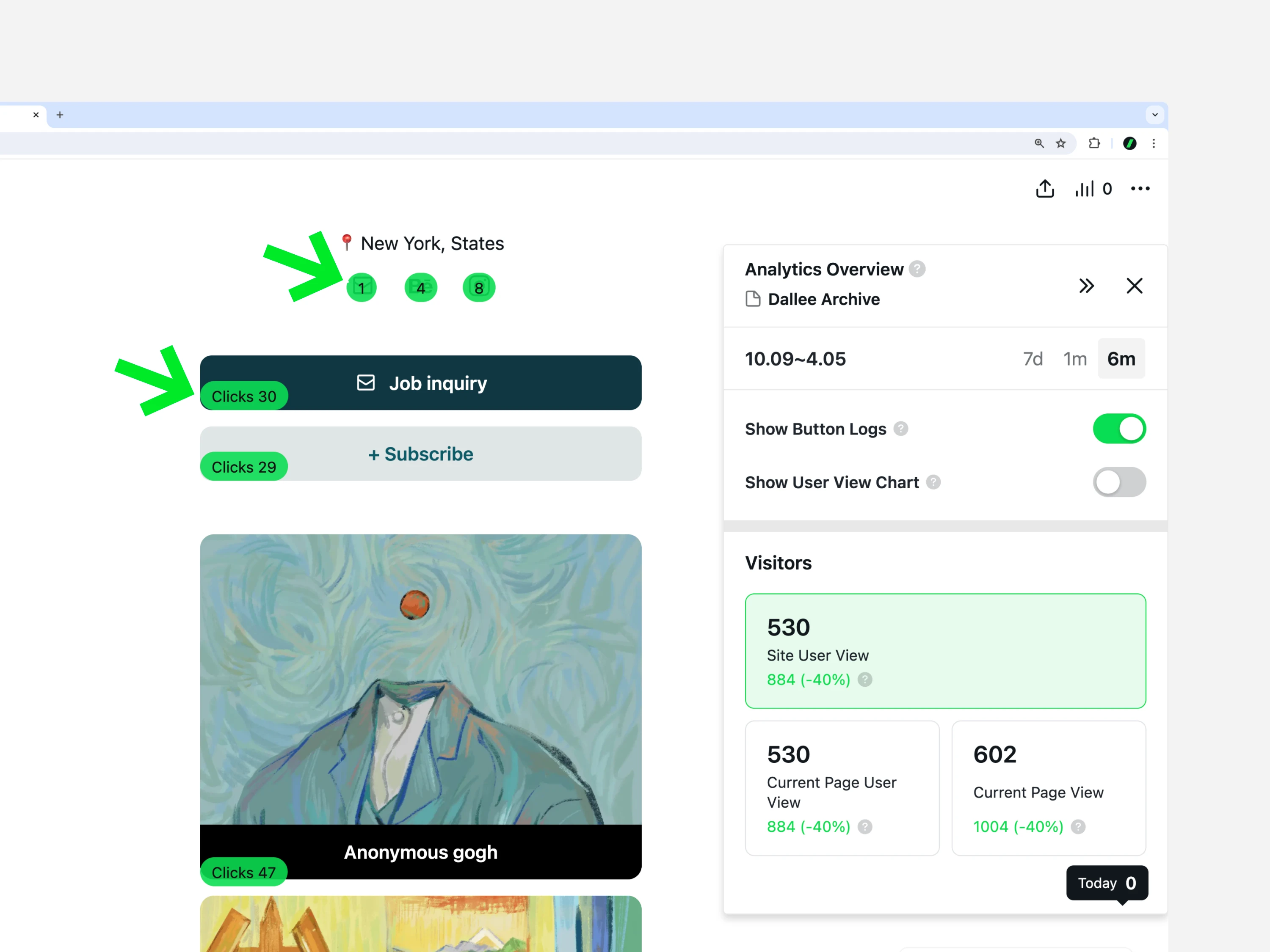1270x952 pixels.
Task: Click the Clicks 29 badge on Subscribe
Action: click(x=243, y=467)
